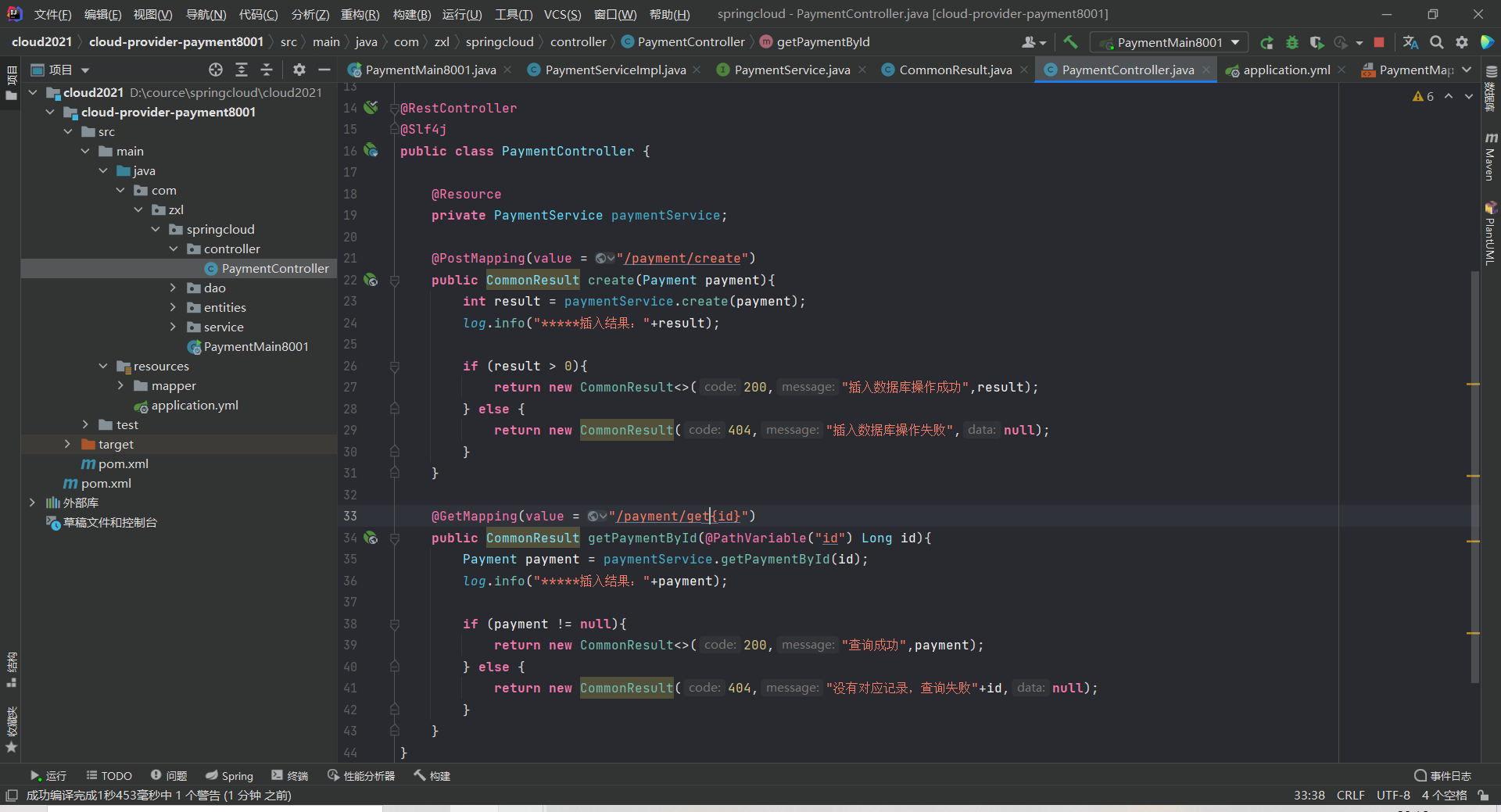1501x812 pixels.
Task: Collapse the controller package folder
Action: click(x=174, y=249)
